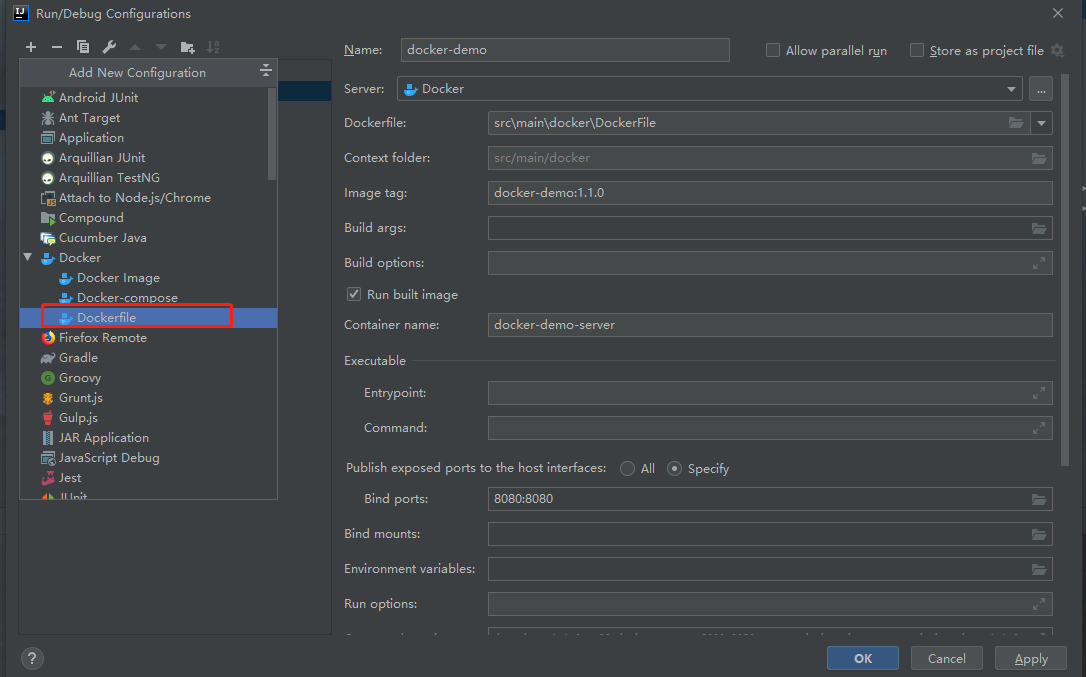Expand the Build options field icon
This screenshot has width=1086, height=677.
pos(1039,263)
